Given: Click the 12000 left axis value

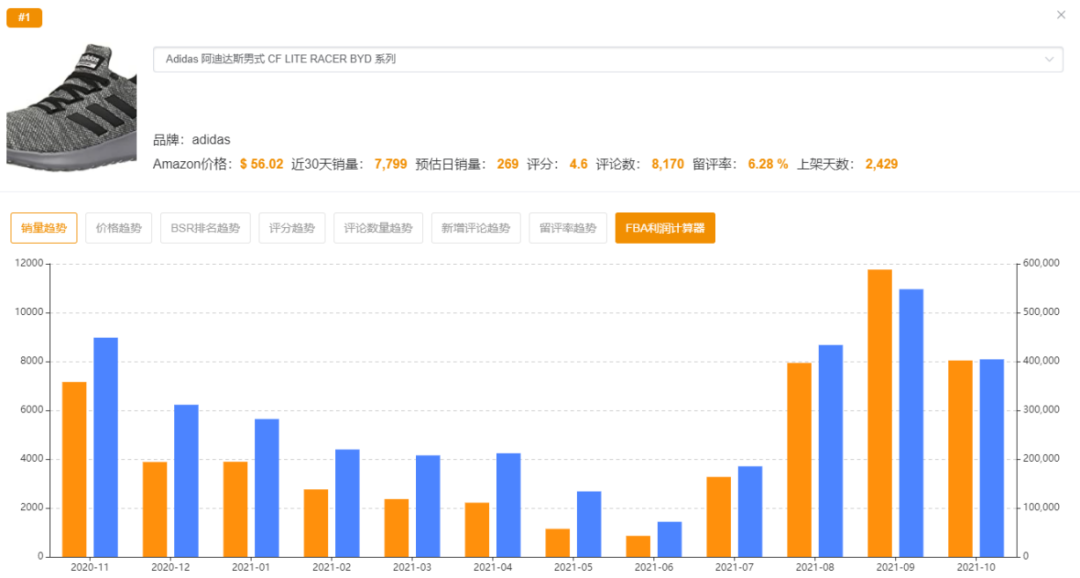Looking at the screenshot, I should tap(29, 263).
